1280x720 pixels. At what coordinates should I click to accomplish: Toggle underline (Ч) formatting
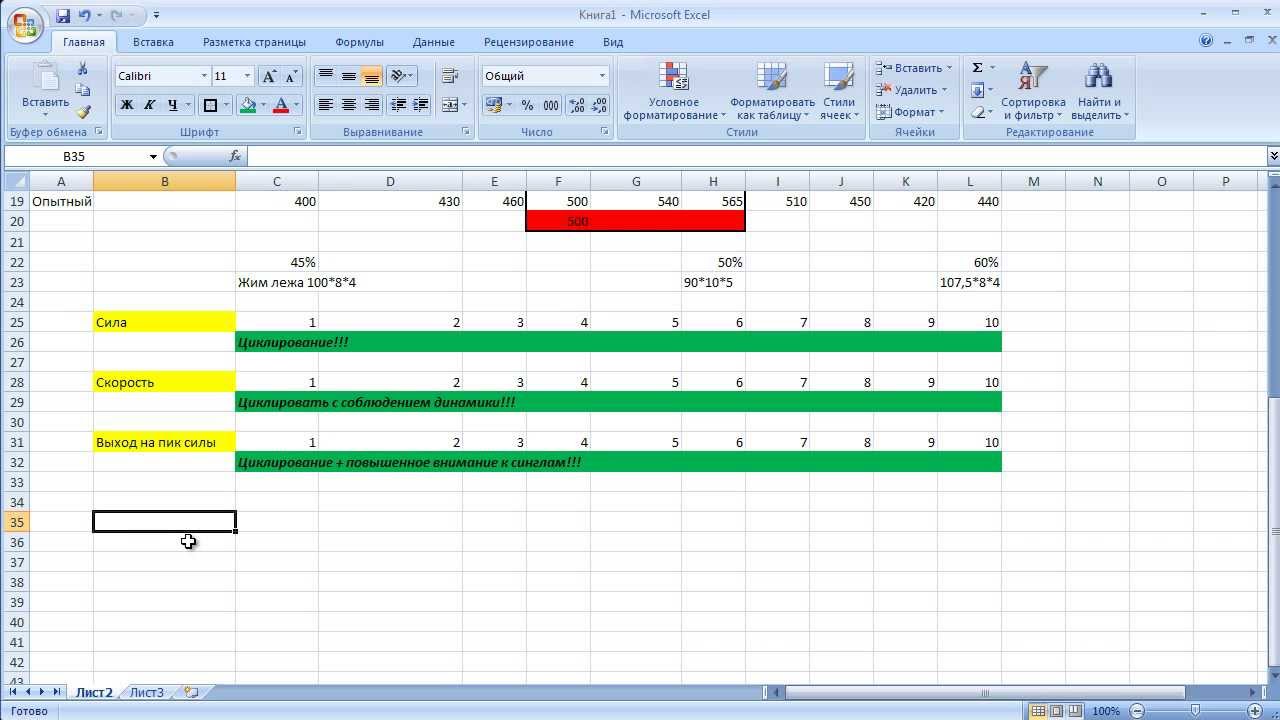click(173, 105)
